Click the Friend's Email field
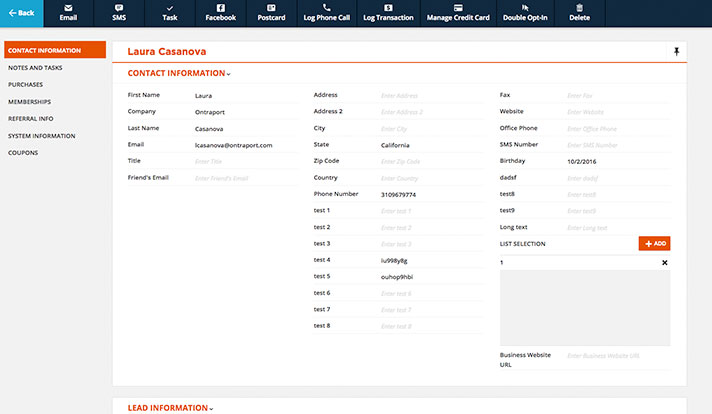Screen dimensions: 712x414 click(x=247, y=178)
